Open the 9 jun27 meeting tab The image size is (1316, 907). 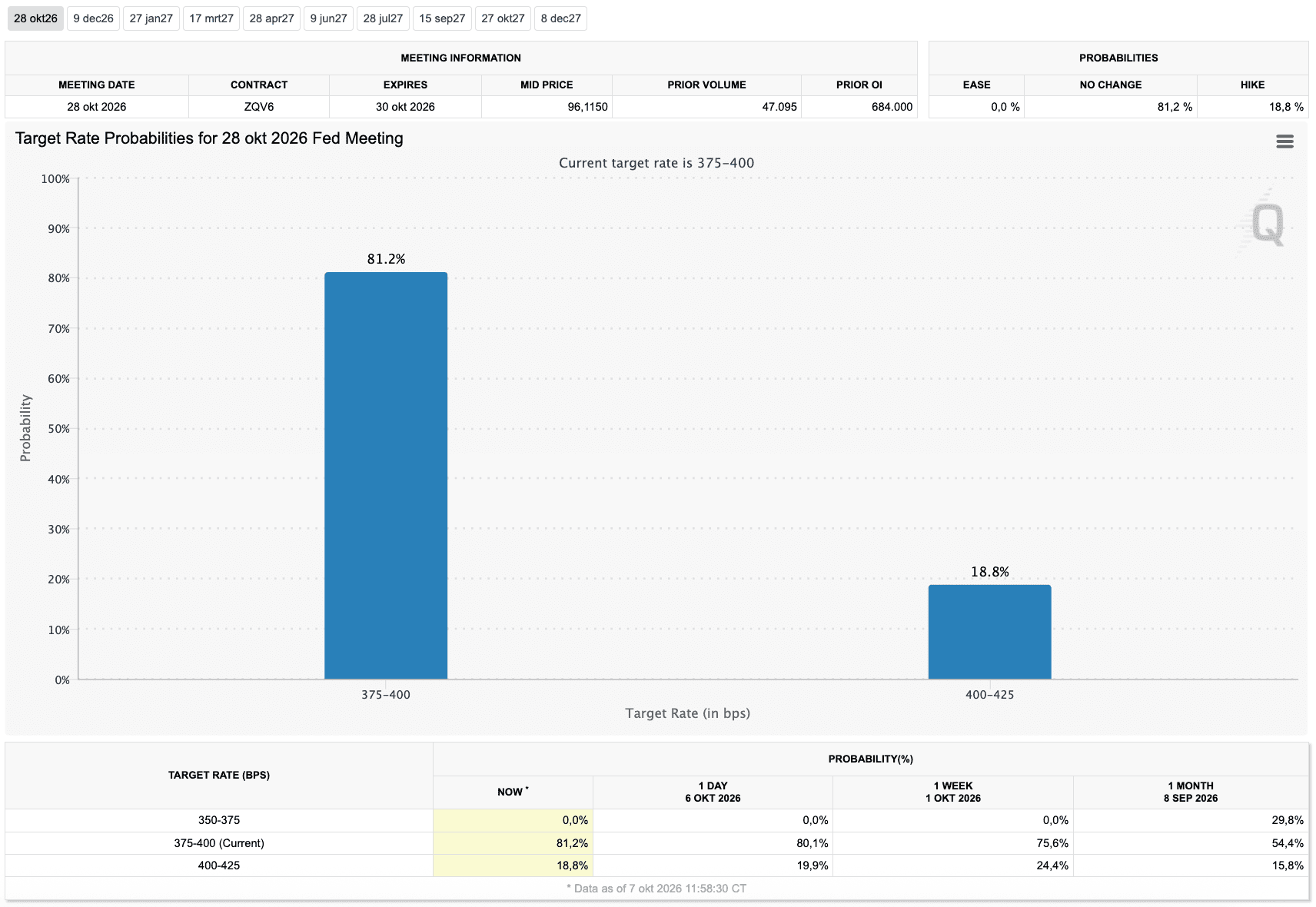[x=328, y=18]
